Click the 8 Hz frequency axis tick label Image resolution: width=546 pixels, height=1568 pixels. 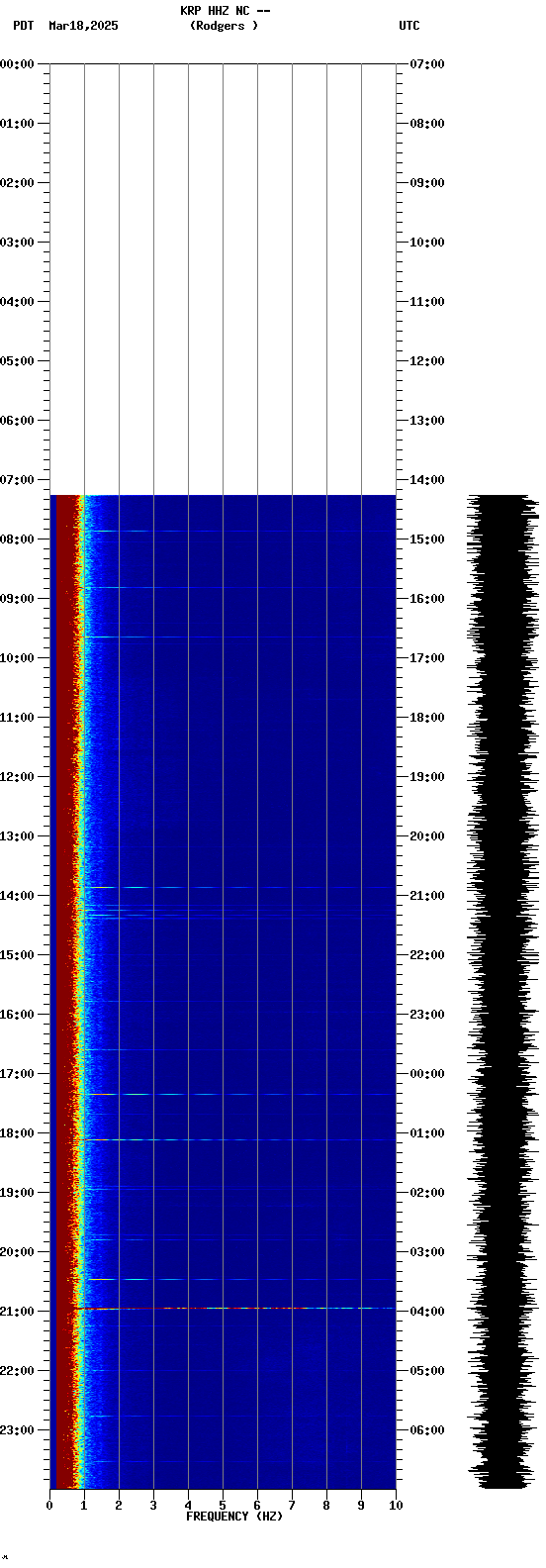326,1506
